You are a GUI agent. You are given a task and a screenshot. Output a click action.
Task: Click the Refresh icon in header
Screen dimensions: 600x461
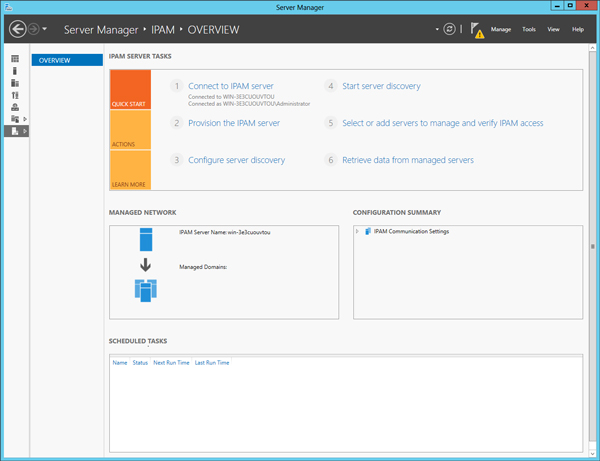point(449,29)
